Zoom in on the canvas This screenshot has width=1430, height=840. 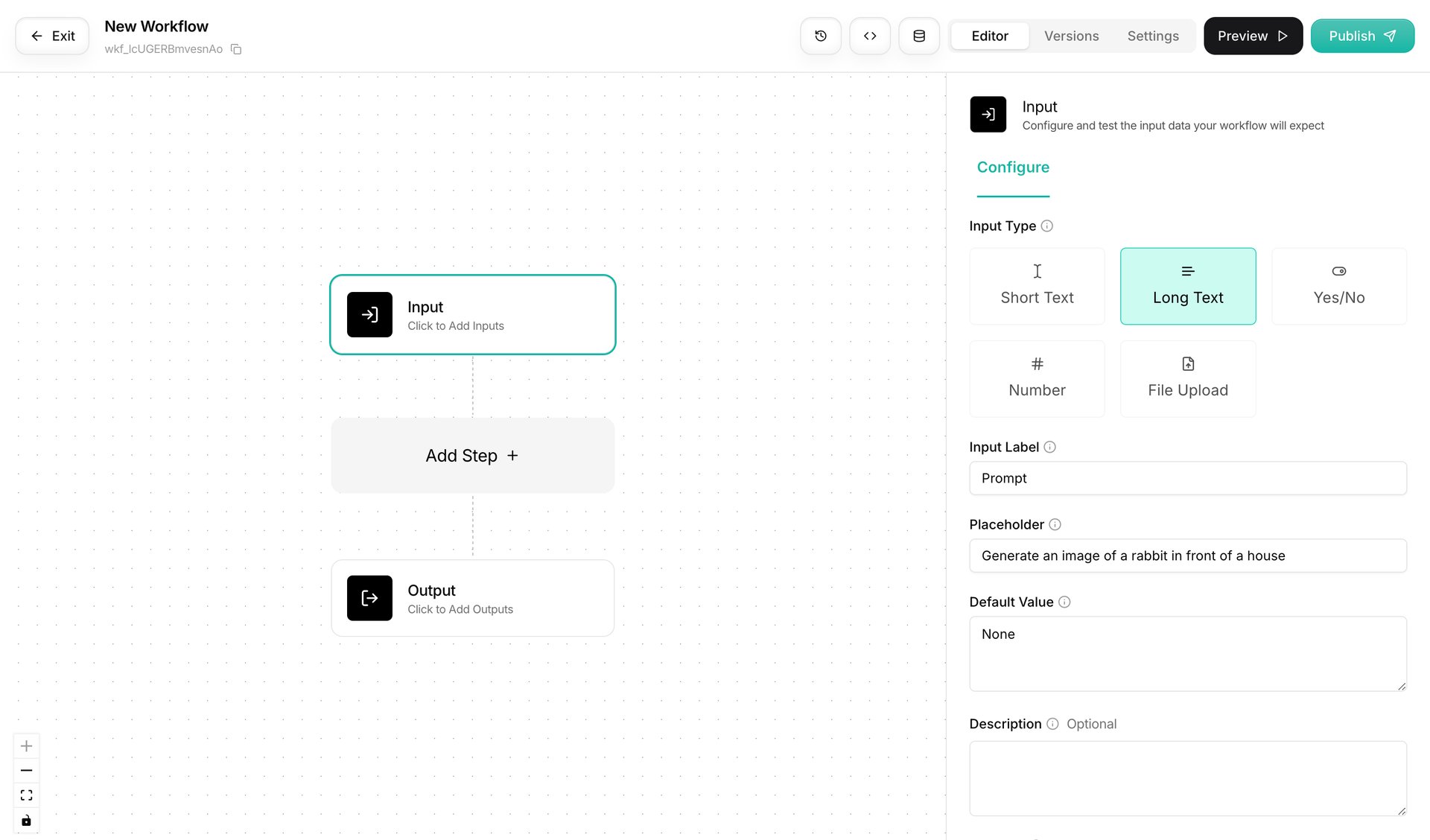click(x=26, y=745)
